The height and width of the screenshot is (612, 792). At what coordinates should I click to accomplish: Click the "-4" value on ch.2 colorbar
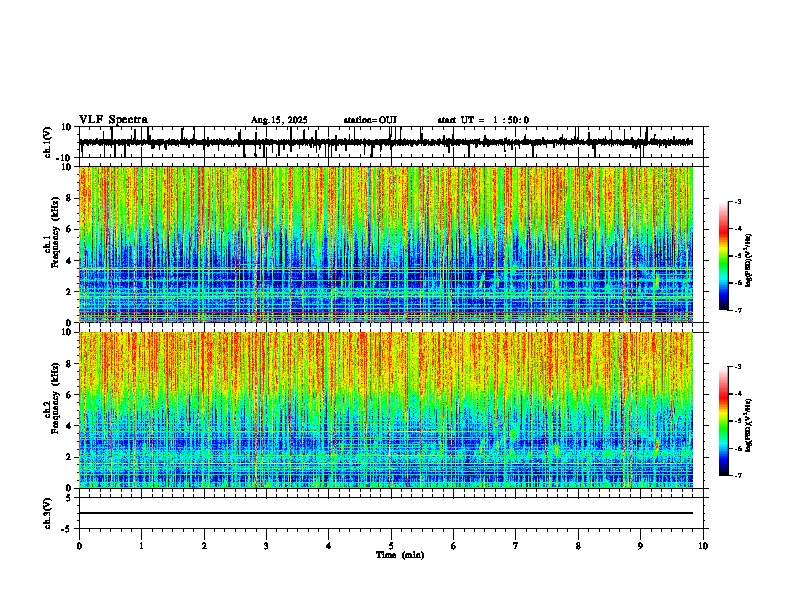738,394
